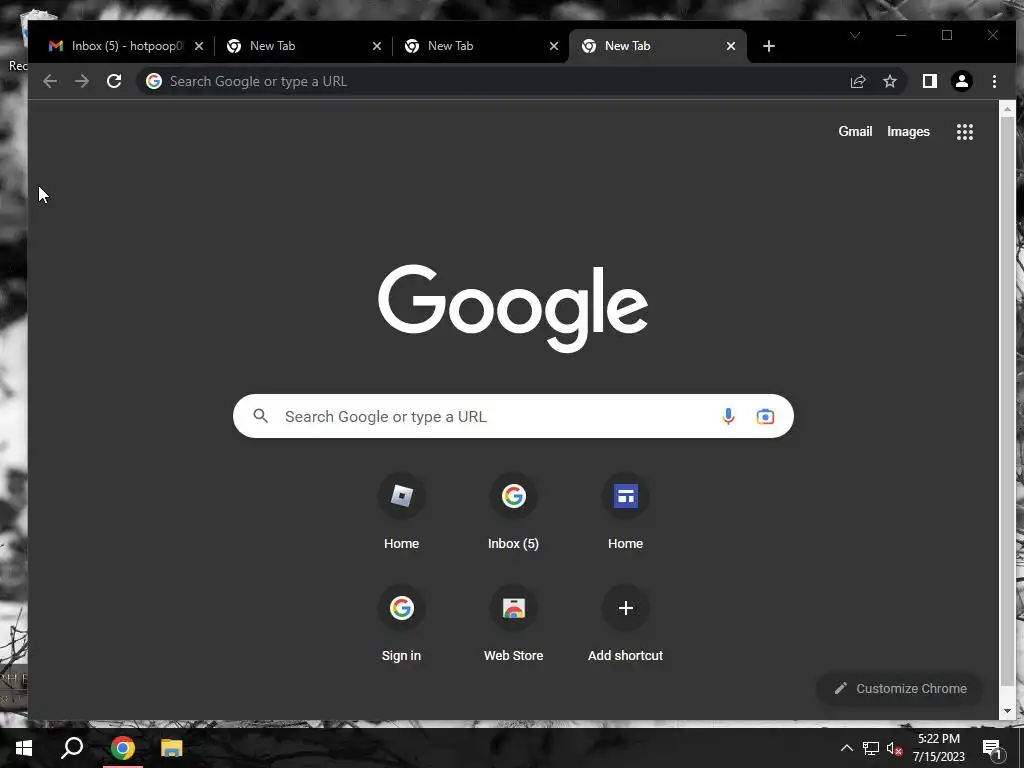
Task: Open the notification center icon
Action: pos(992,748)
